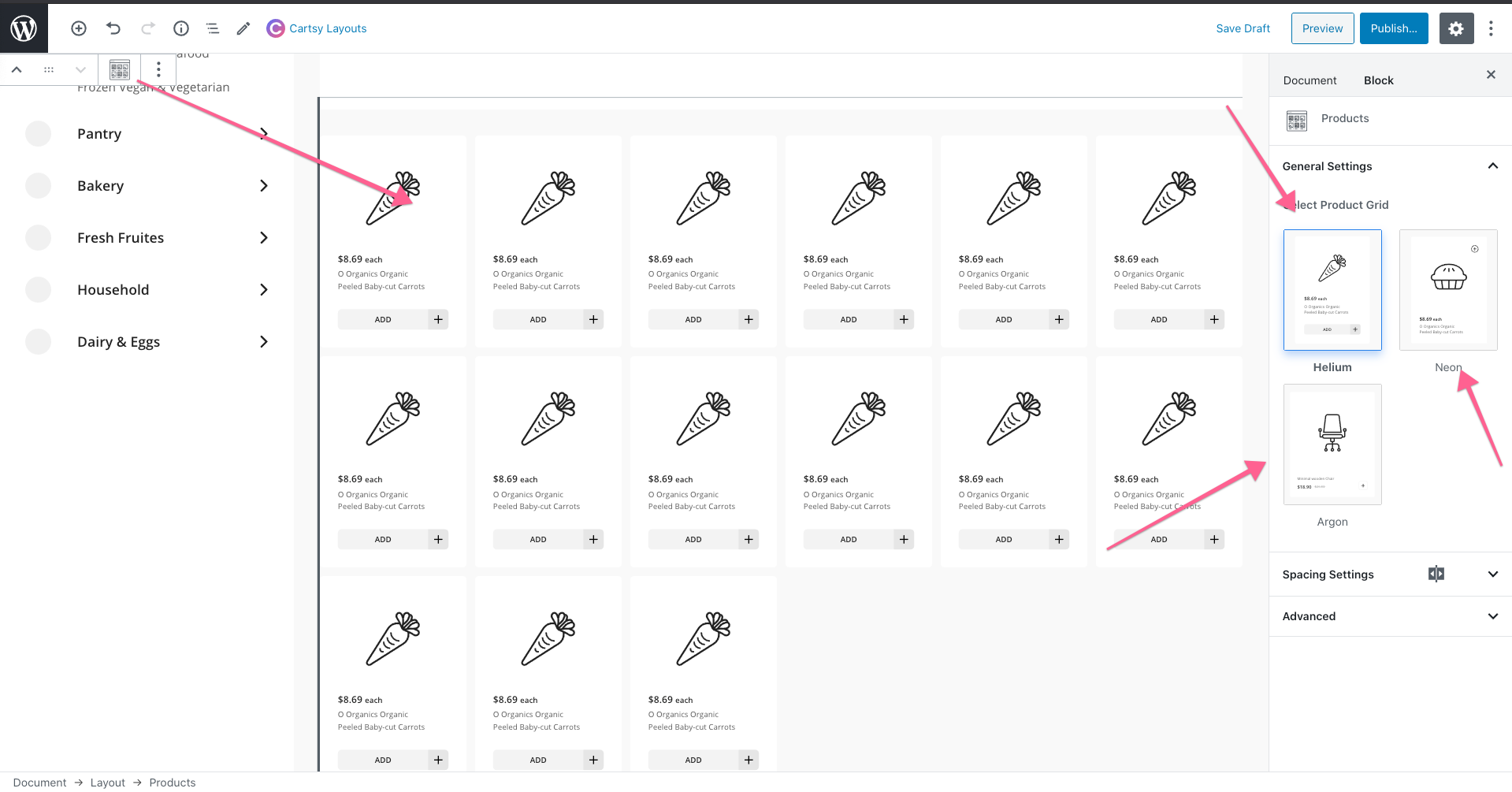The image size is (1512, 792).
Task: Open content structure info icon
Action: point(181,28)
